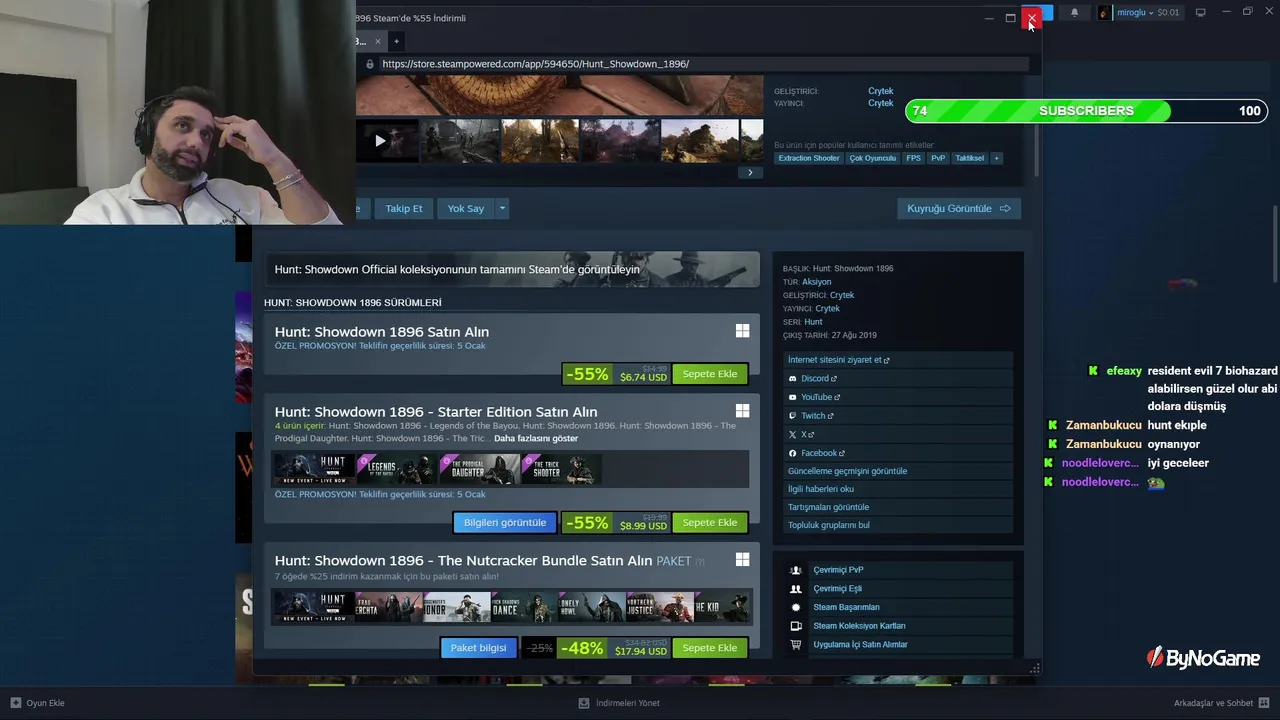Click Uygulama İçi Satın Alımlar cart icon

[x=796, y=645]
